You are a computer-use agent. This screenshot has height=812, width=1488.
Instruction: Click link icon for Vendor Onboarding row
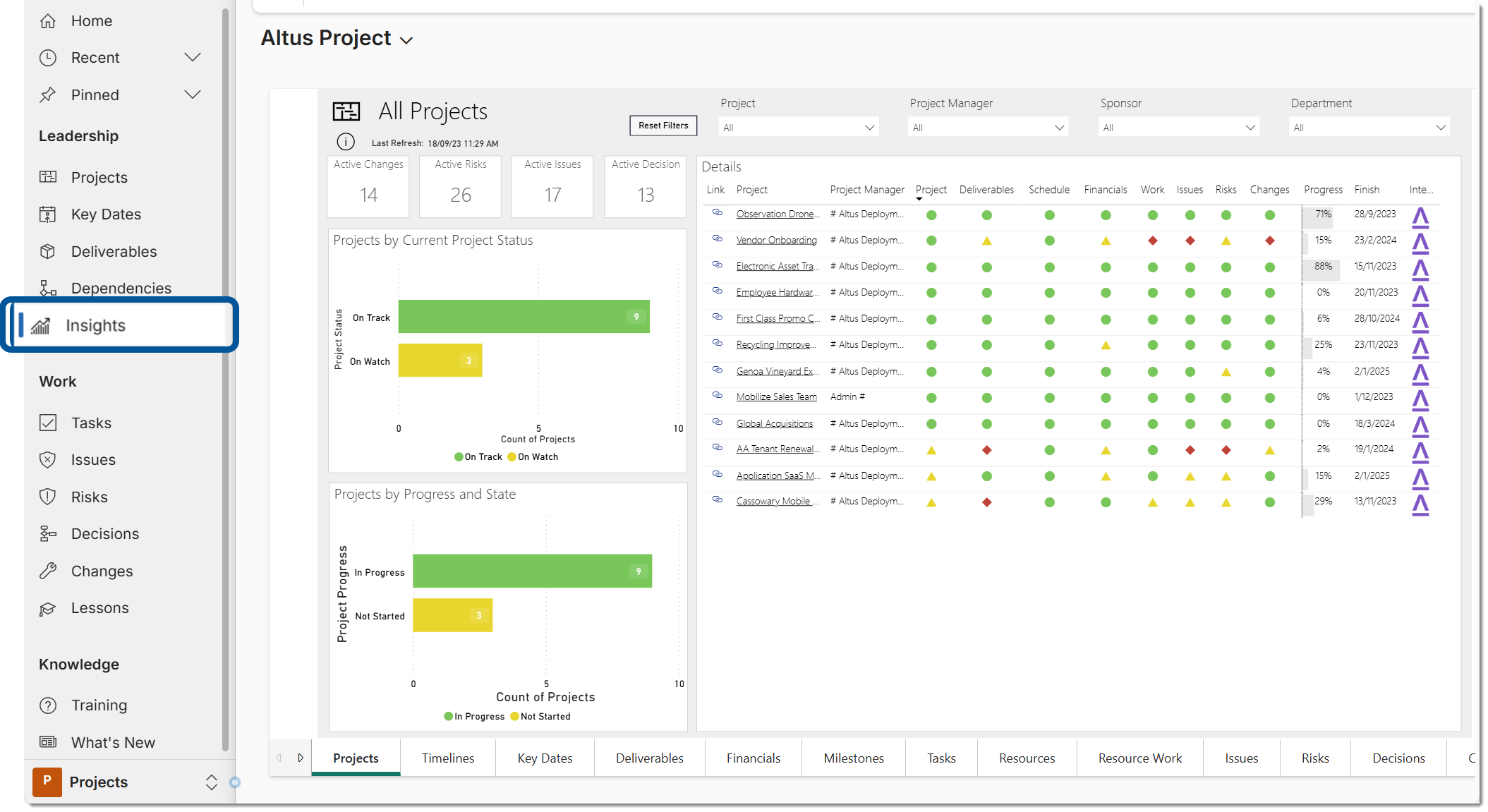coord(717,239)
